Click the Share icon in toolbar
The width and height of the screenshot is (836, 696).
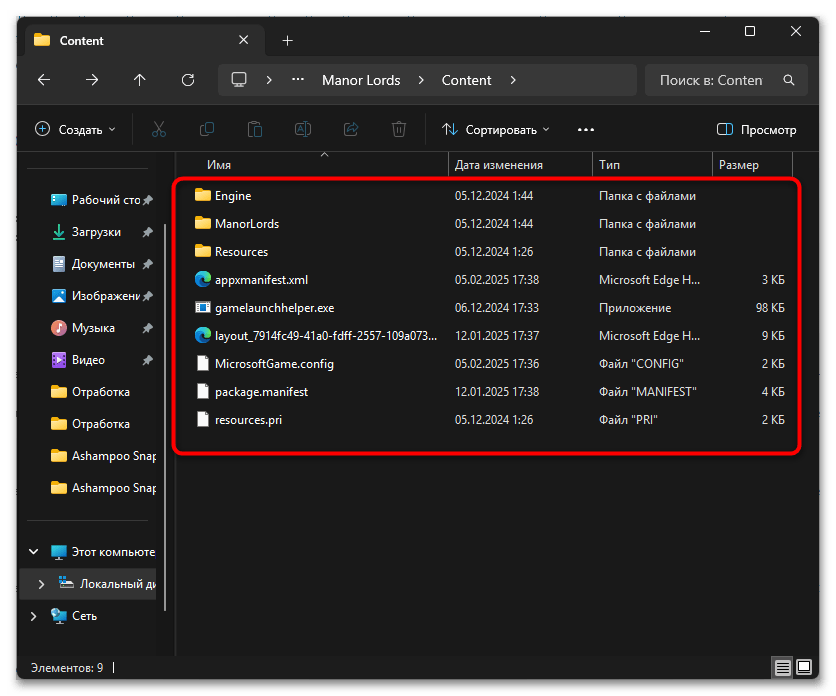point(351,129)
